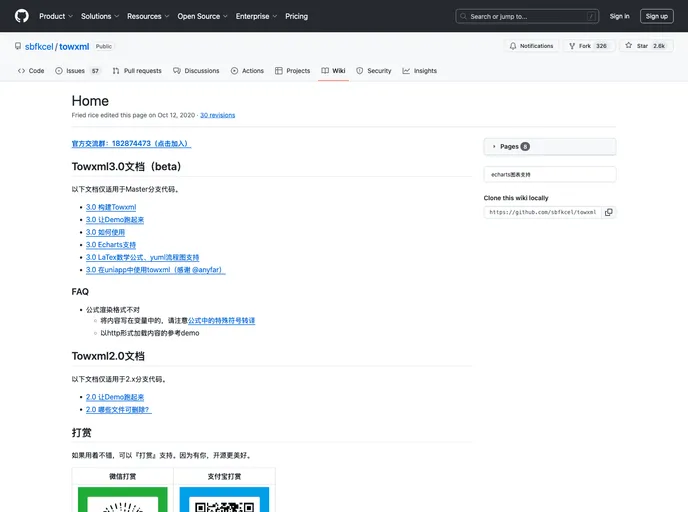Screen dimensions: 688x512
Task: Open the 182874473 group join link
Action: click(131, 143)
